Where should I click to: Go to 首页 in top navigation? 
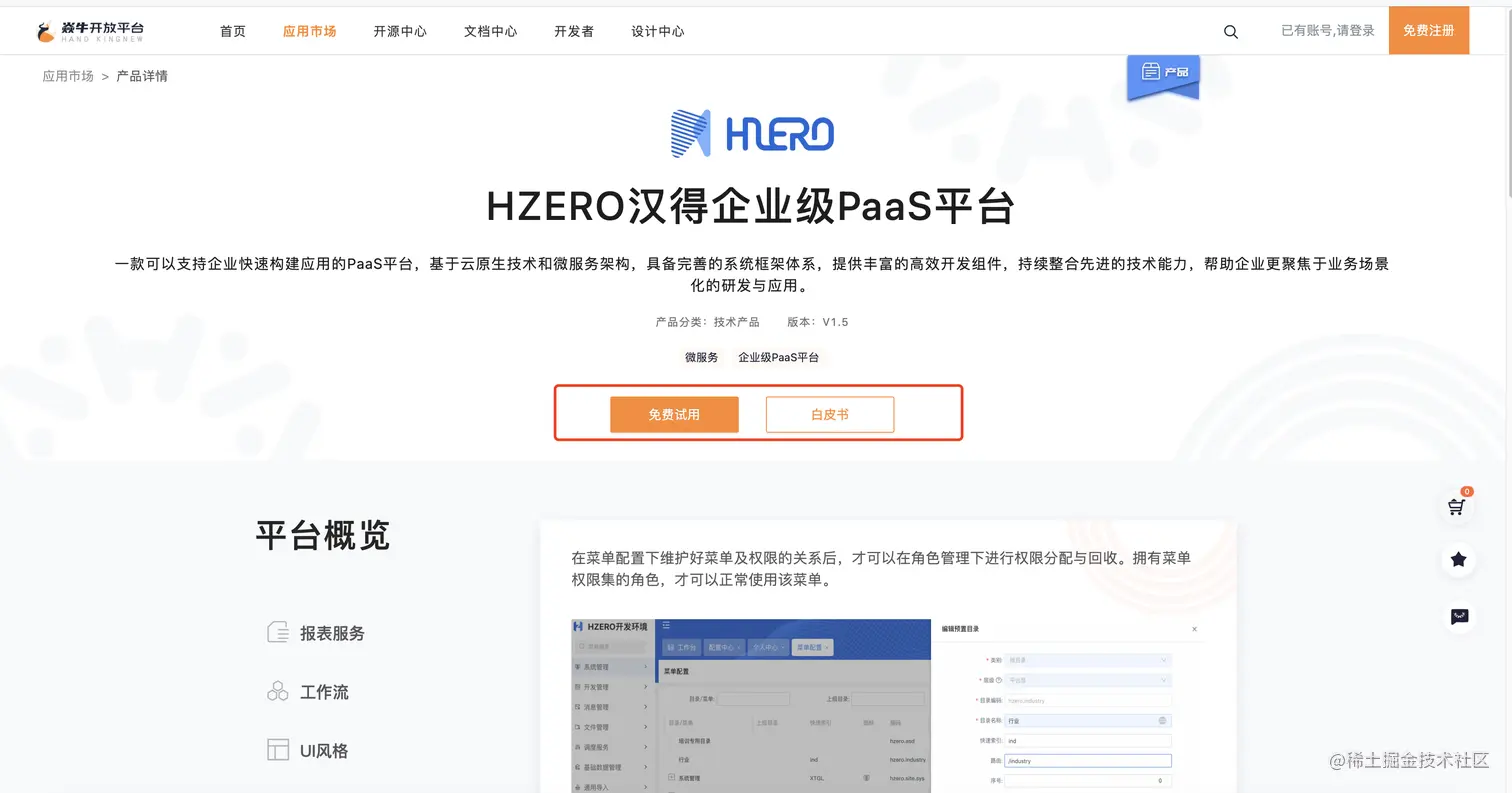pyautogui.click(x=233, y=31)
